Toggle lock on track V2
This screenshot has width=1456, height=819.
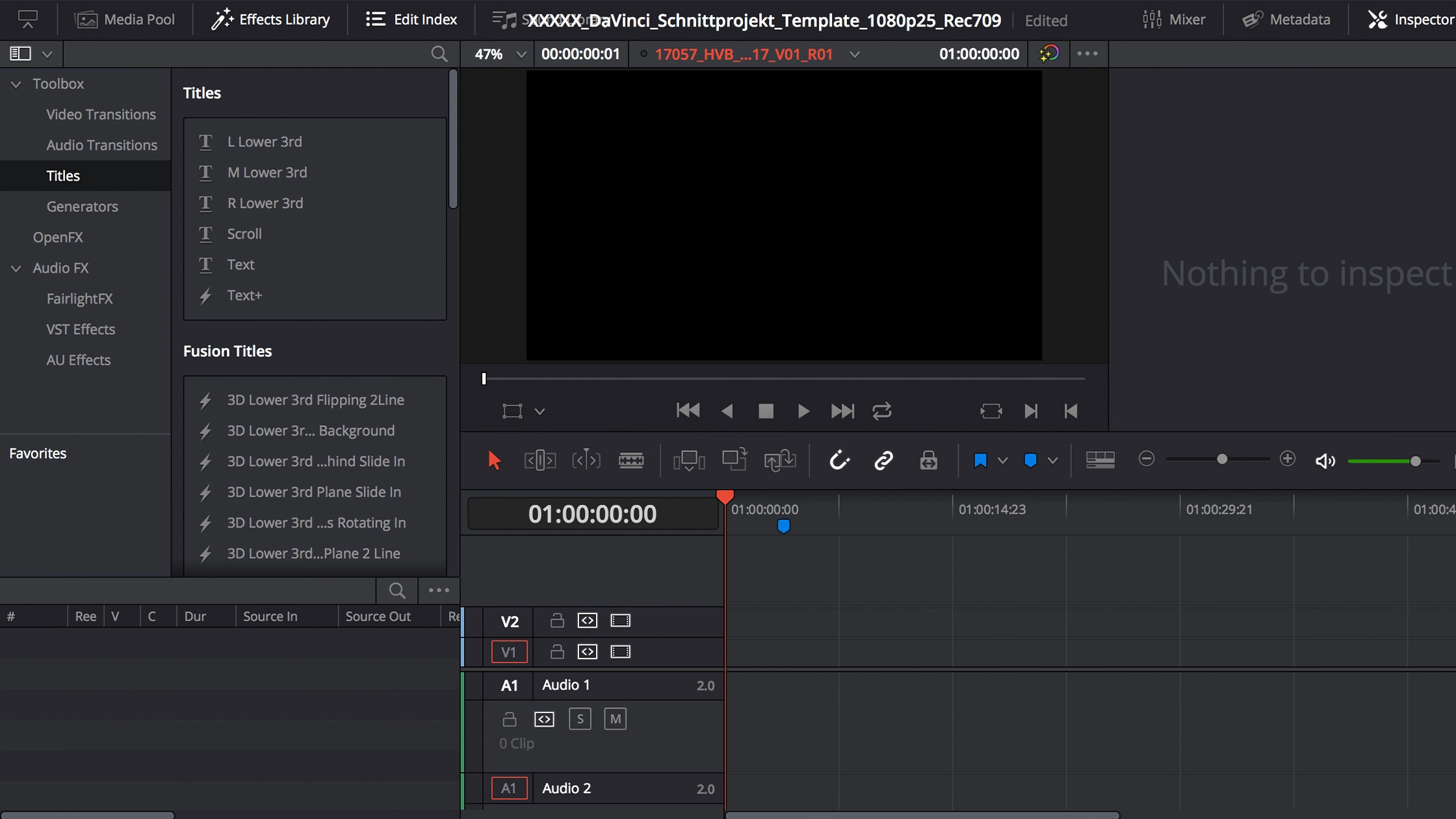tap(556, 620)
